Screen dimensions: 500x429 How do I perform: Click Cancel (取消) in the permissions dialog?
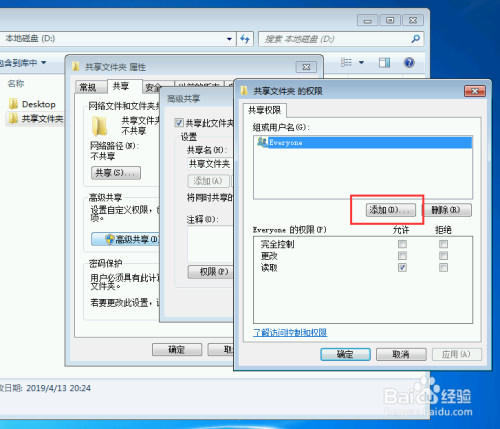click(401, 354)
